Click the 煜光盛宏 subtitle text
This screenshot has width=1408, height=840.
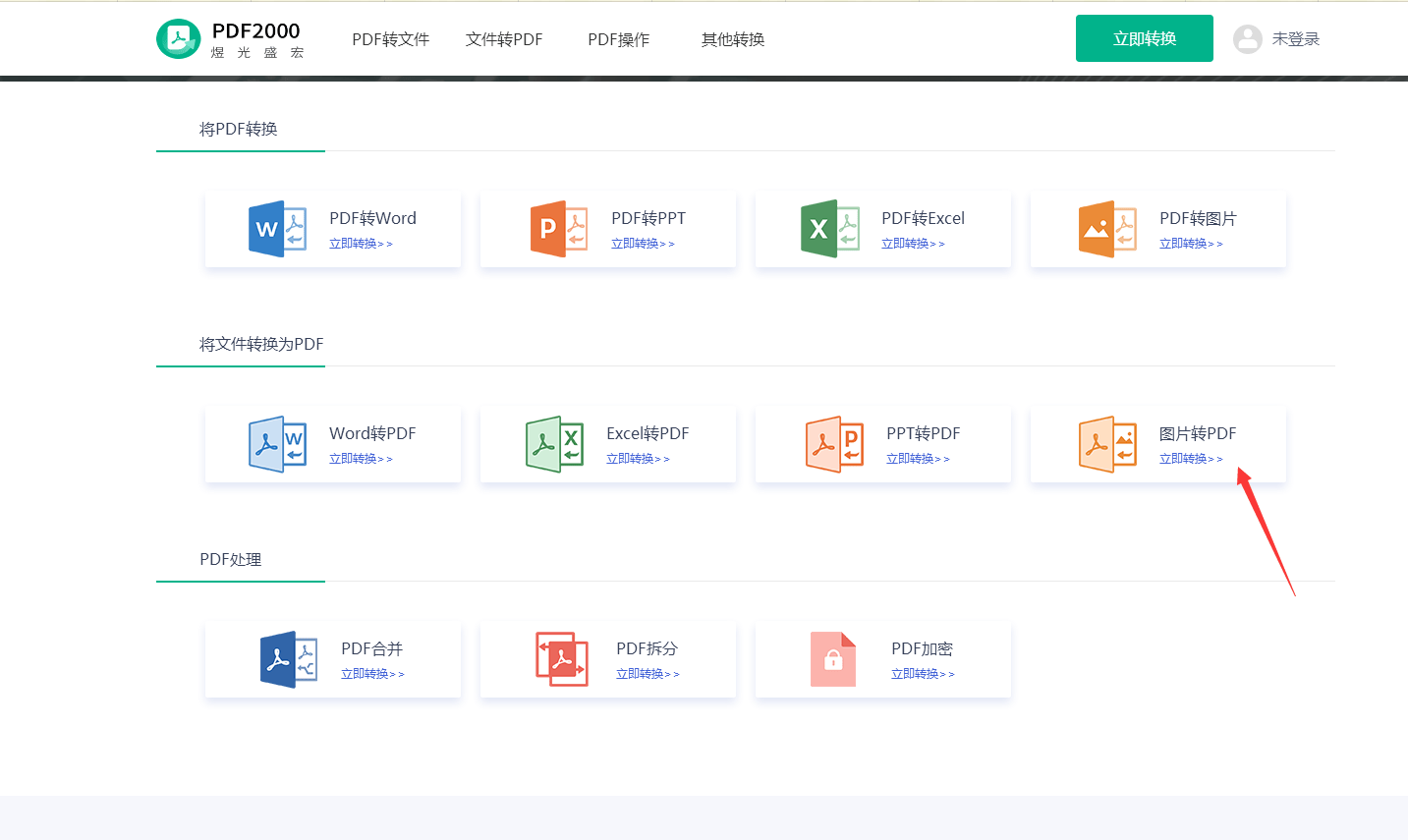[x=257, y=53]
